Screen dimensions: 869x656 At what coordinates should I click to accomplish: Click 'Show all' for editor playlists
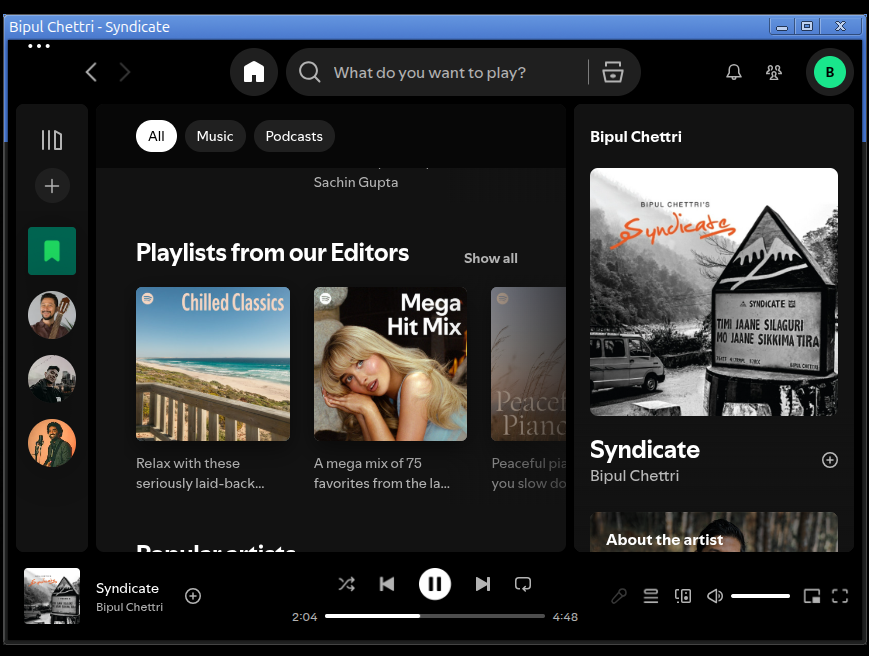click(490, 258)
